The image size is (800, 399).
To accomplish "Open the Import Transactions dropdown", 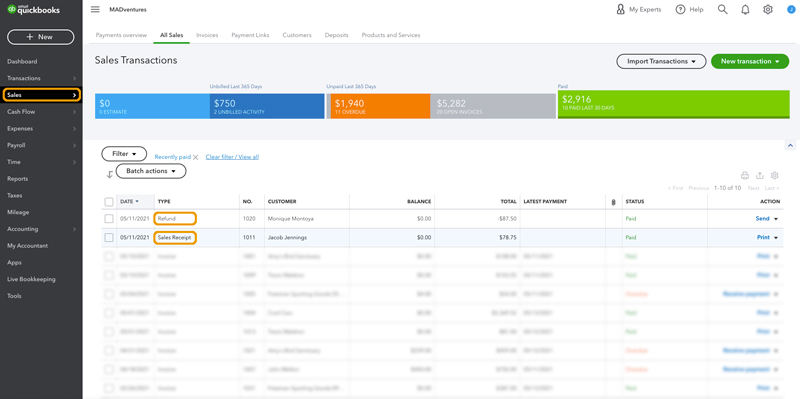I will pos(661,61).
